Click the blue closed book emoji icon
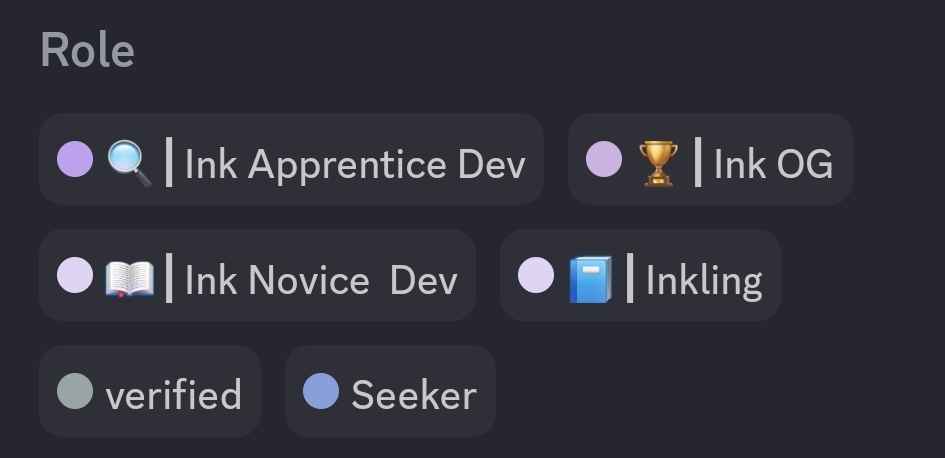The image size is (945, 458). tap(590, 279)
